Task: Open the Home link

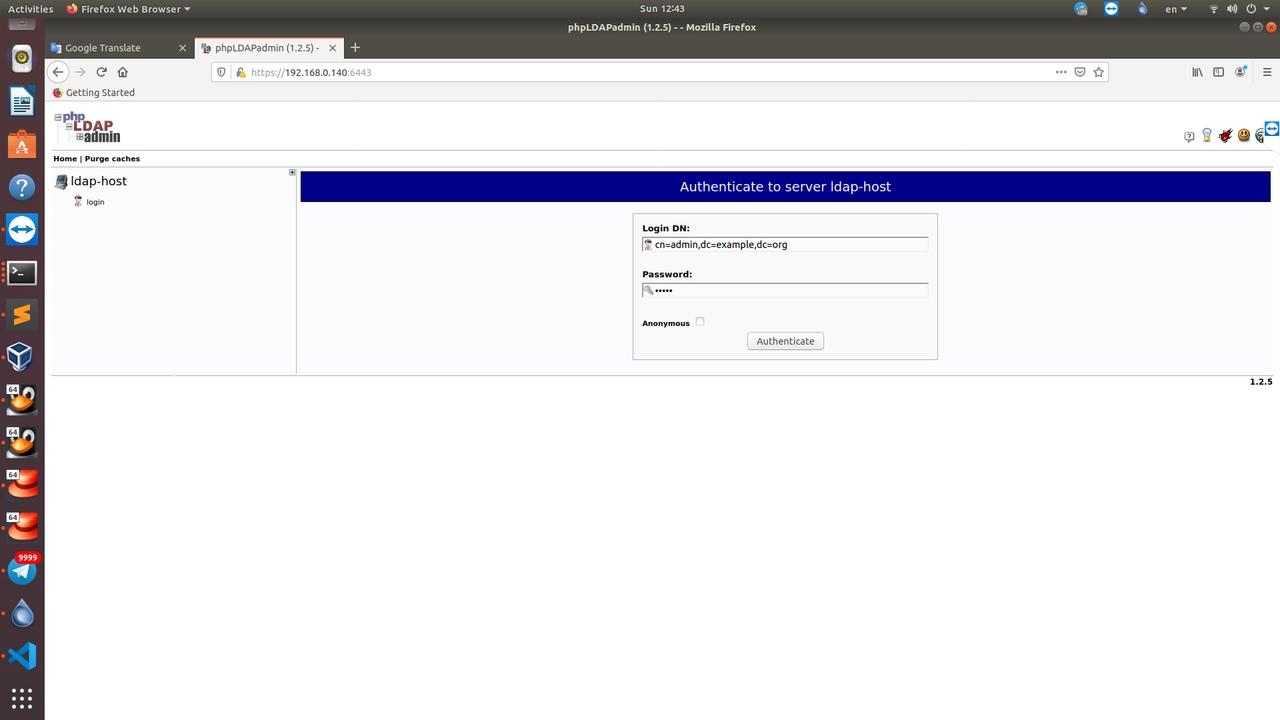Action: coord(65,159)
